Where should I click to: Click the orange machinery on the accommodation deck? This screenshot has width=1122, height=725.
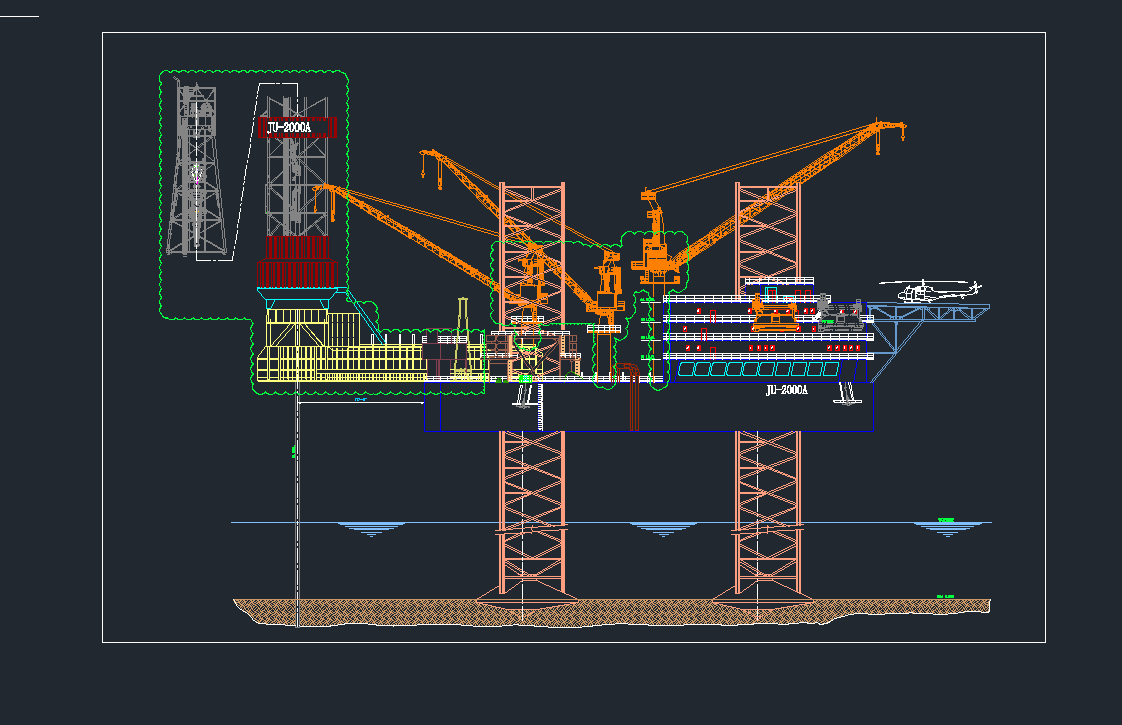pos(775,318)
